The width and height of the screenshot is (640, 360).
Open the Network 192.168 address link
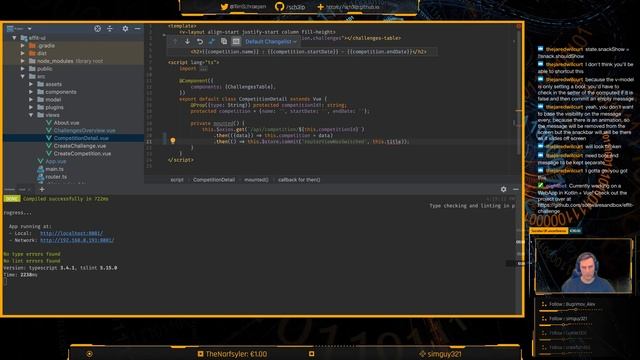(77, 240)
